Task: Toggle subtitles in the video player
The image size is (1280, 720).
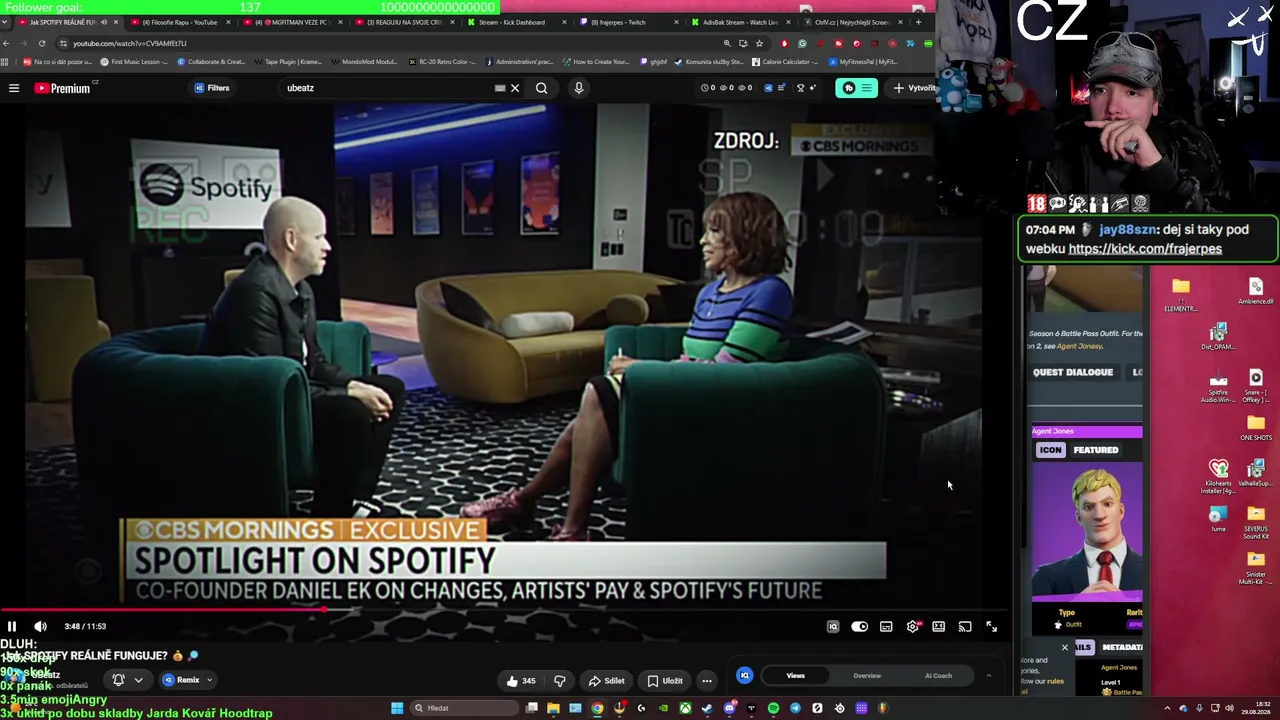Action: pos(886,627)
